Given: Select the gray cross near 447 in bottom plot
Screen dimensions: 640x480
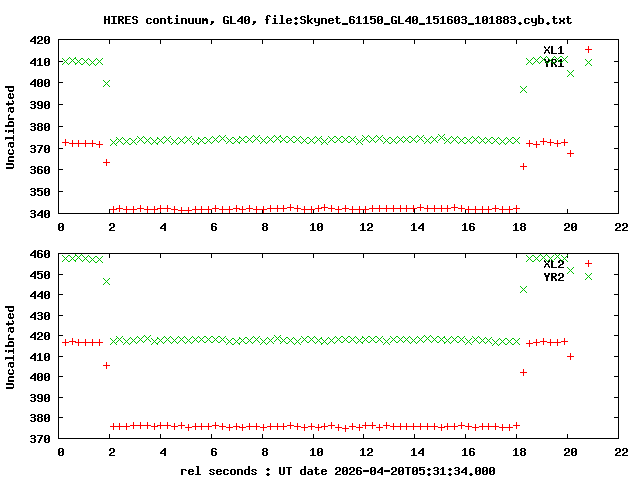Looking at the screenshot, I should pos(106,281).
